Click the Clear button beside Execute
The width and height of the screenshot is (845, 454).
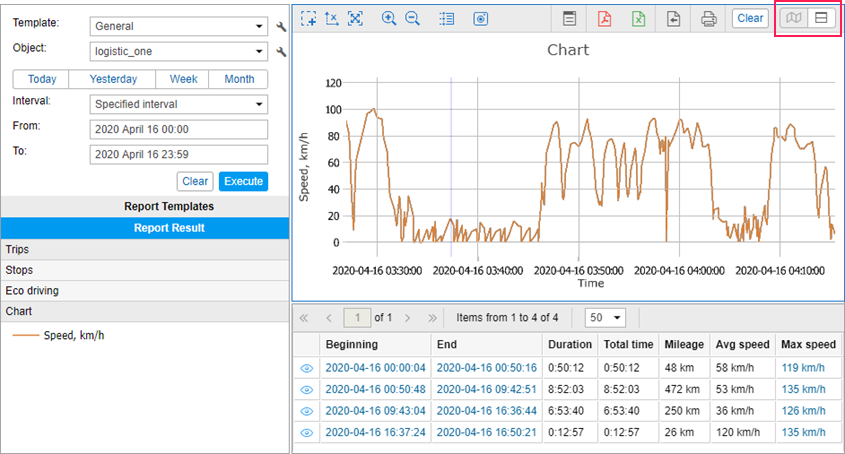[x=195, y=181]
